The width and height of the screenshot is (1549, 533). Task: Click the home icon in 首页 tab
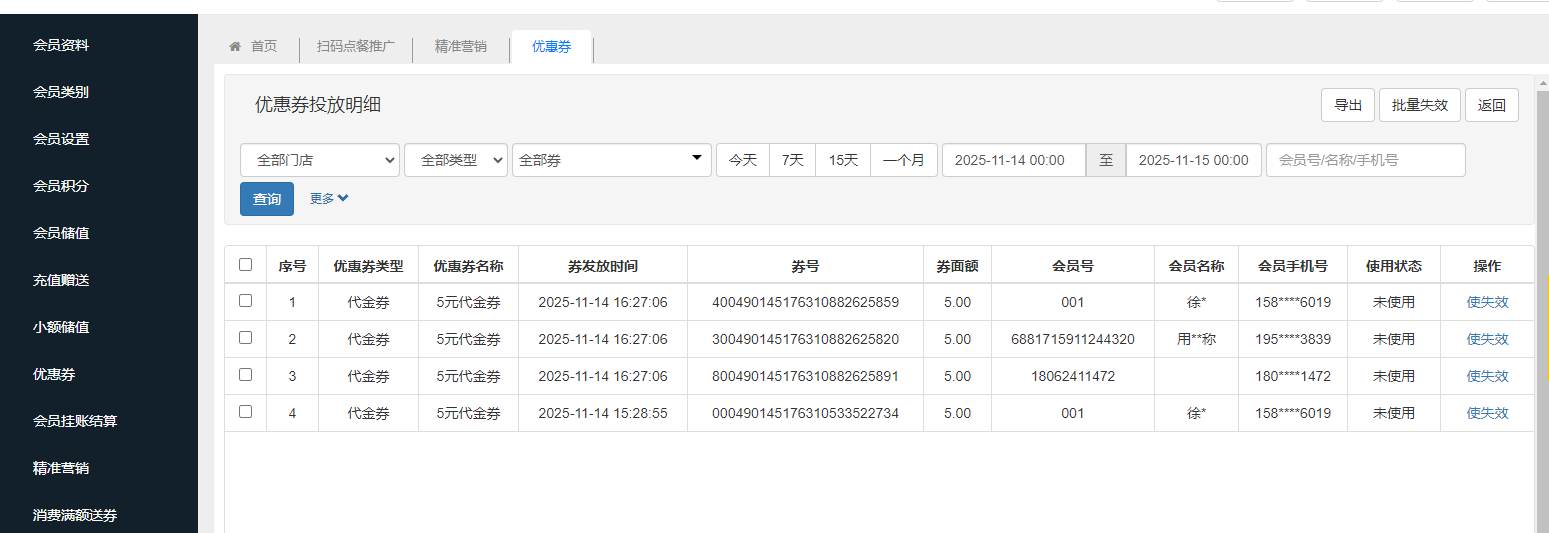point(235,46)
